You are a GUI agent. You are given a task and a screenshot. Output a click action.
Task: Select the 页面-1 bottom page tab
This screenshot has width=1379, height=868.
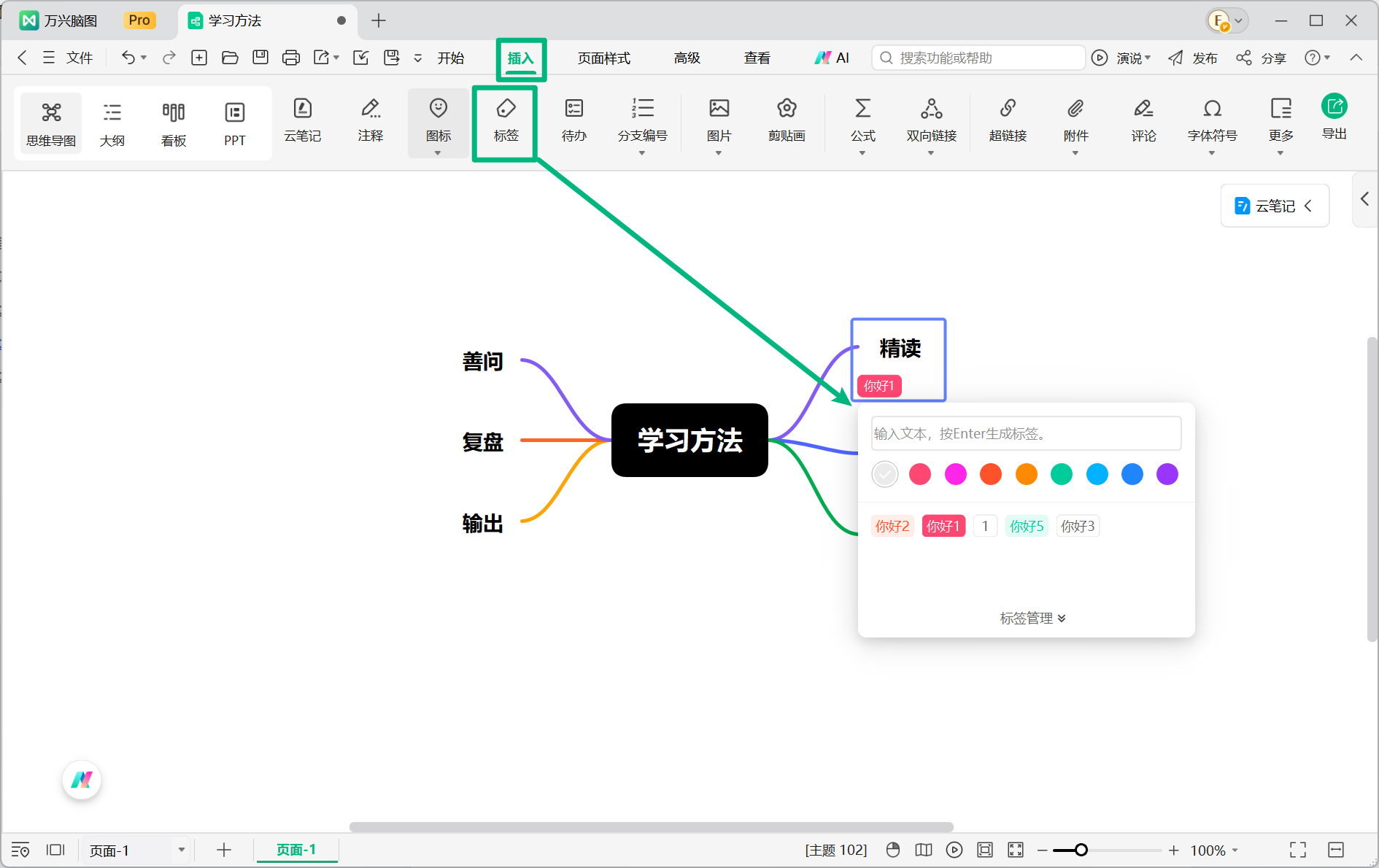(296, 850)
